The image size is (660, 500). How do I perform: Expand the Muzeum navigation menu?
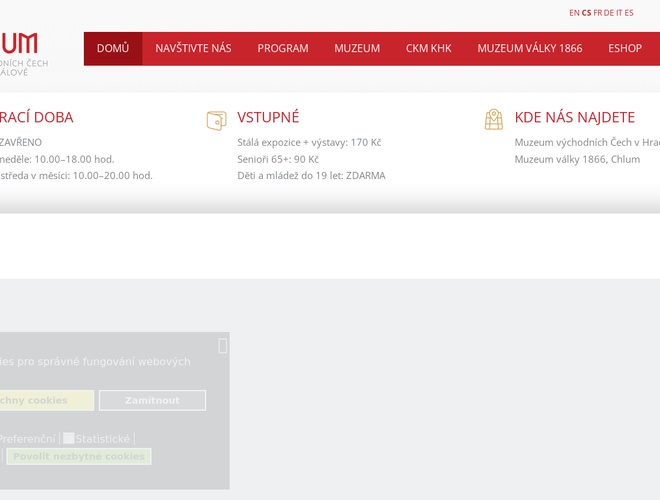coord(357,48)
